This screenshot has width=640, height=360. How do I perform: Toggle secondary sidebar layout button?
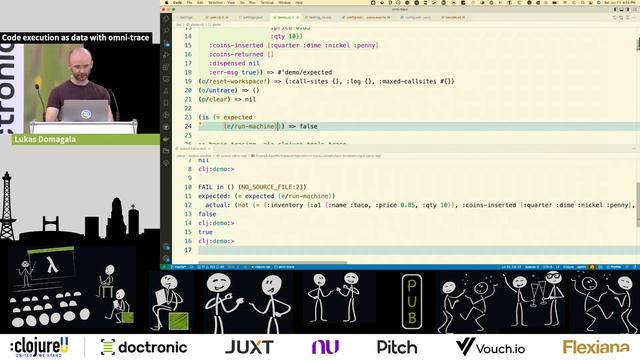click(x=627, y=10)
